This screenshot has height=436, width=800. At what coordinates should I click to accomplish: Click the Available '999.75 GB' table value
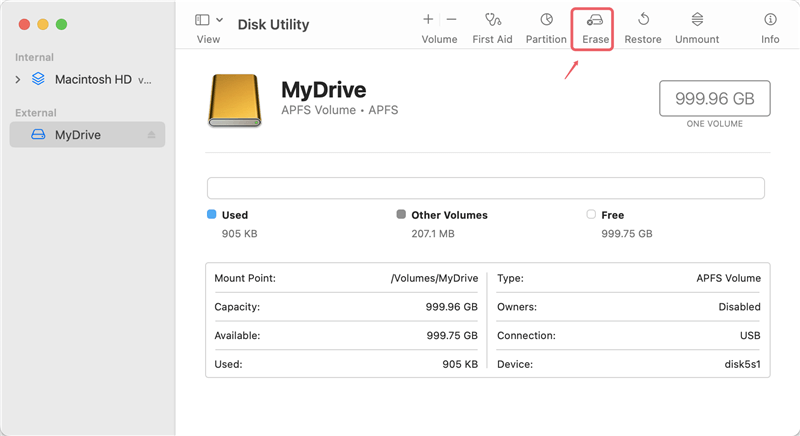click(452, 336)
